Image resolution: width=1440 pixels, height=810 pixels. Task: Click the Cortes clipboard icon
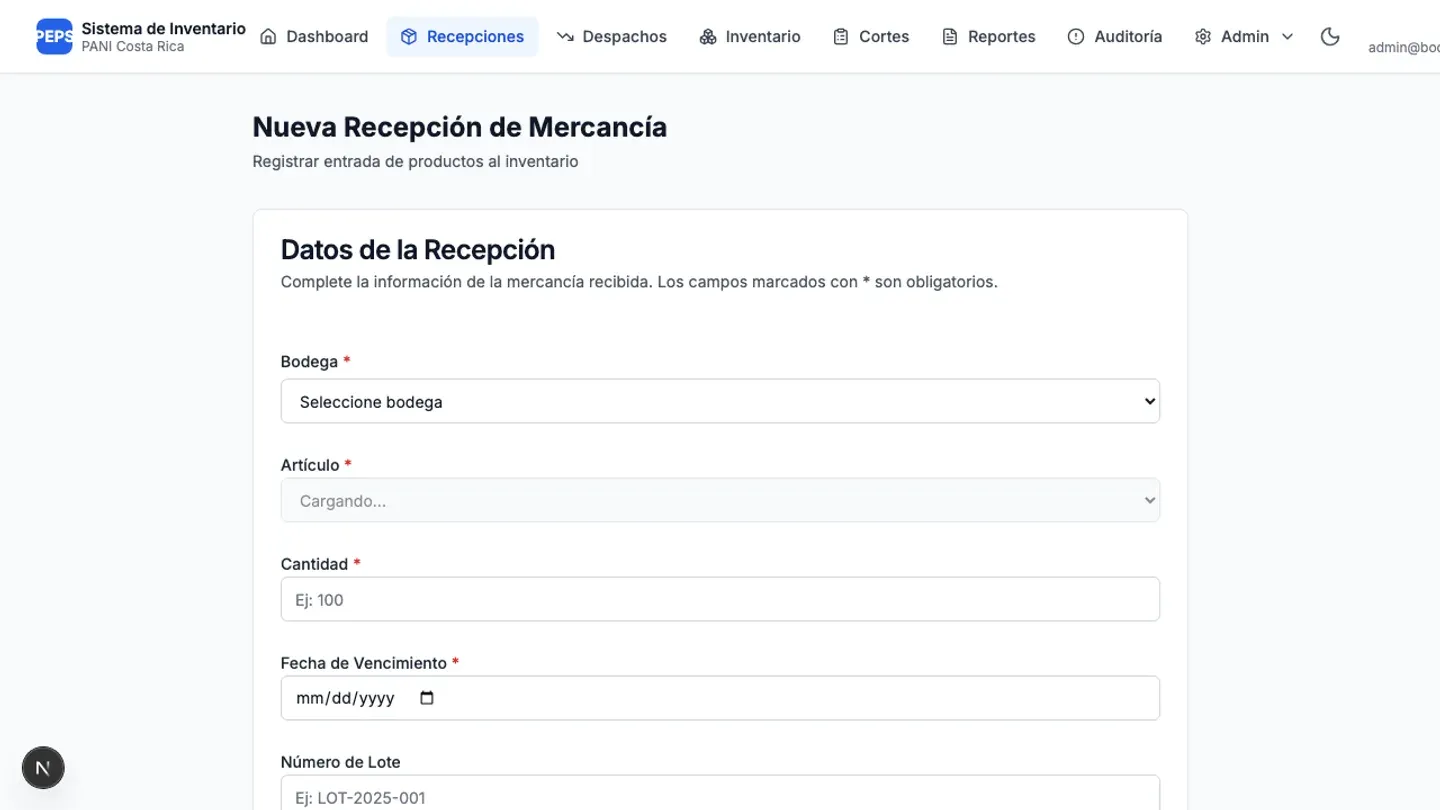(841, 36)
